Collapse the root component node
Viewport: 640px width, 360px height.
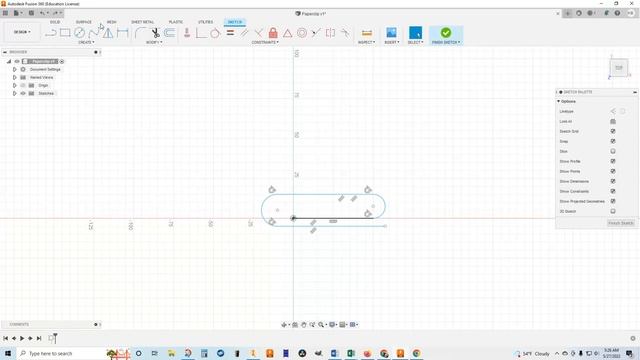9,61
